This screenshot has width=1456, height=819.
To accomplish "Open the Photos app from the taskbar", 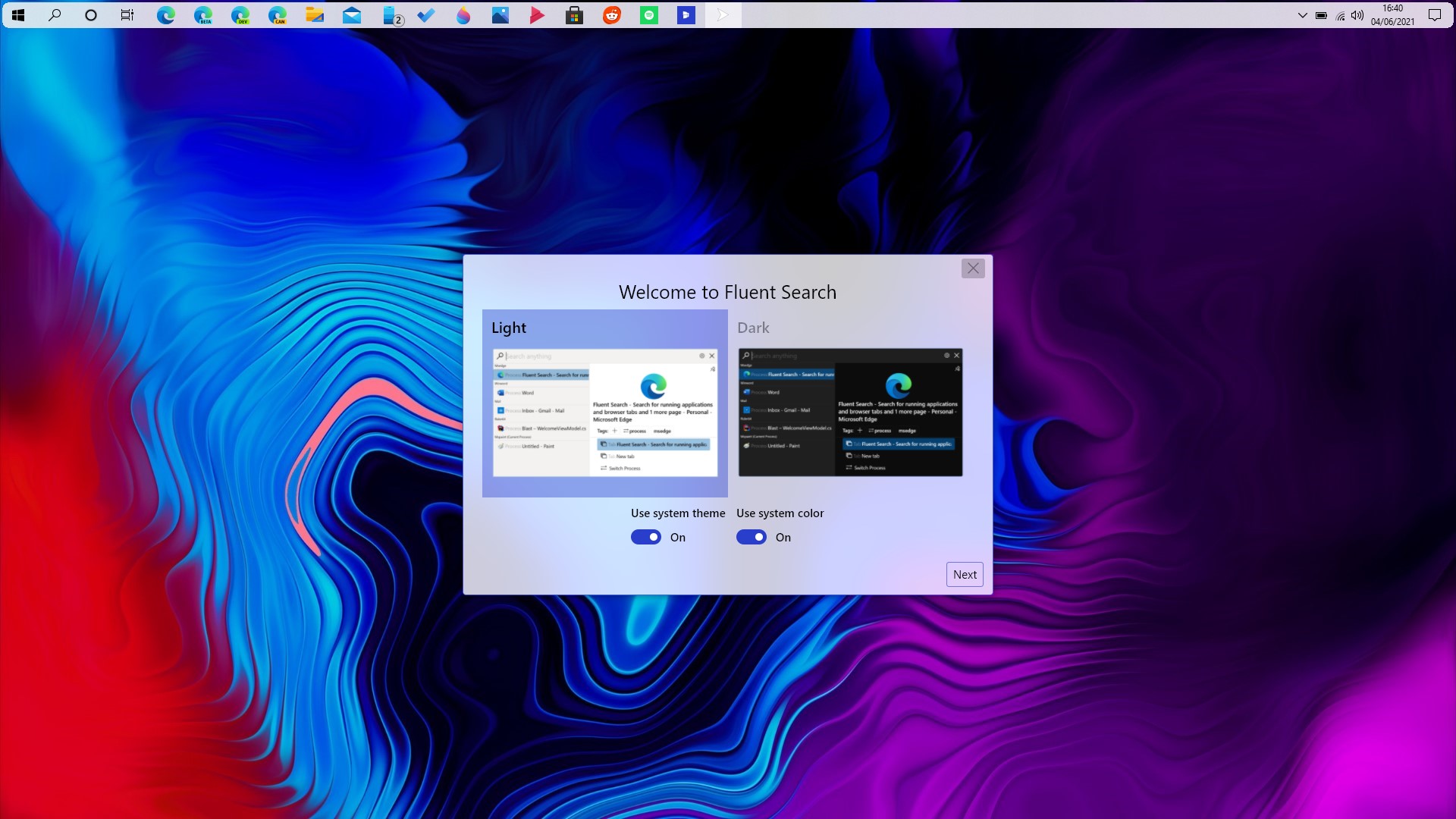I will click(500, 15).
